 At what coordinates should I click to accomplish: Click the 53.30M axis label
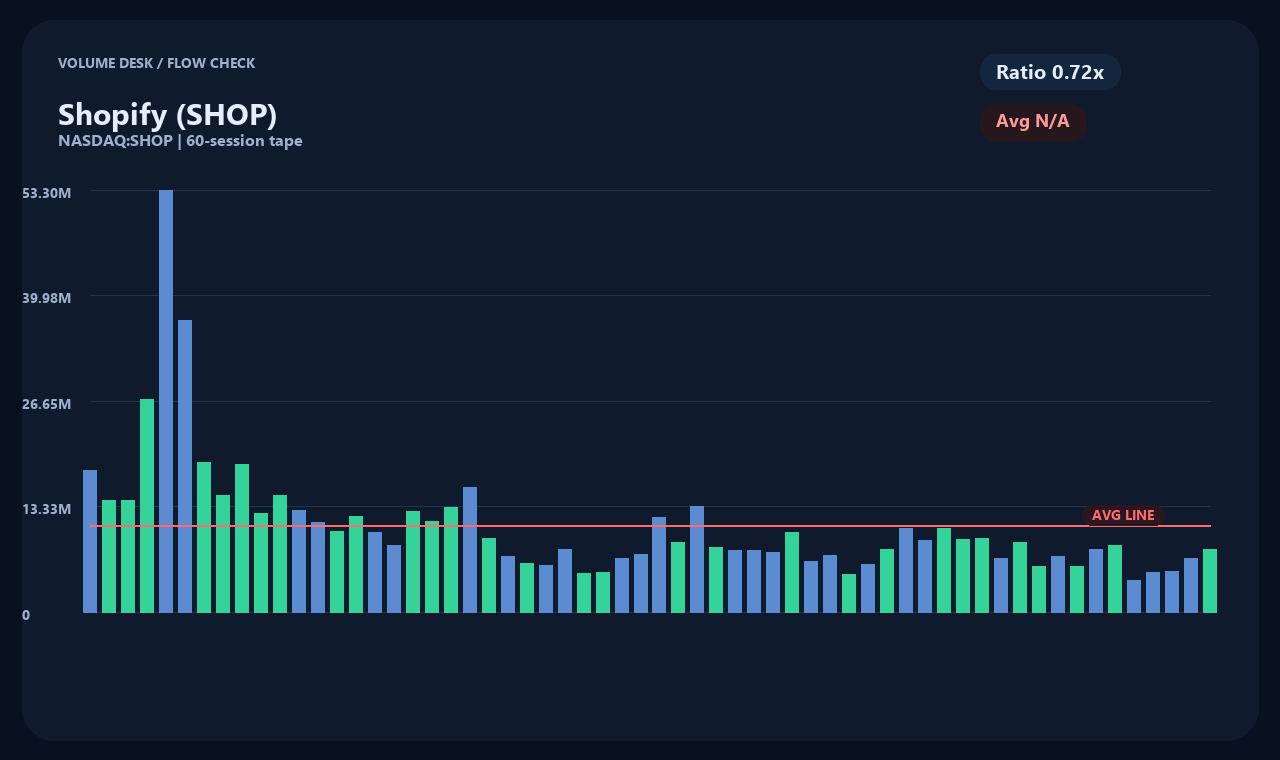point(47,192)
